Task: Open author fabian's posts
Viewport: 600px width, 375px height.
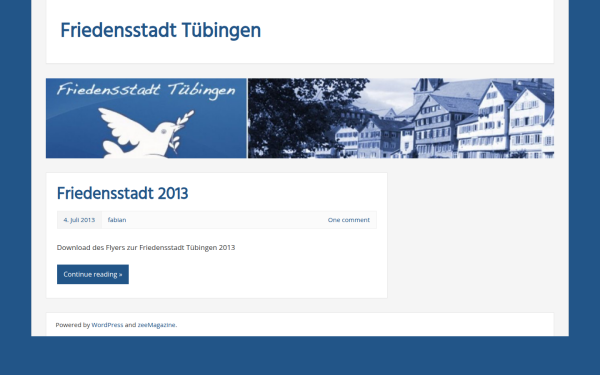Action: coord(117,220)
